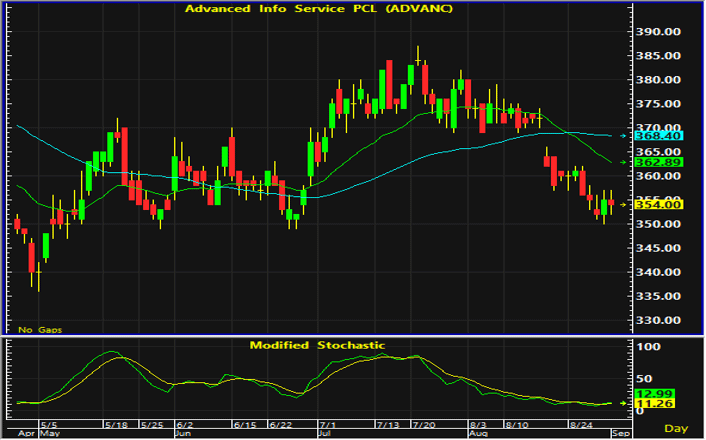The image size is (706, 440).
Task: Click the green arrow beside the 362.89 tag
Action: pos(623,162)
